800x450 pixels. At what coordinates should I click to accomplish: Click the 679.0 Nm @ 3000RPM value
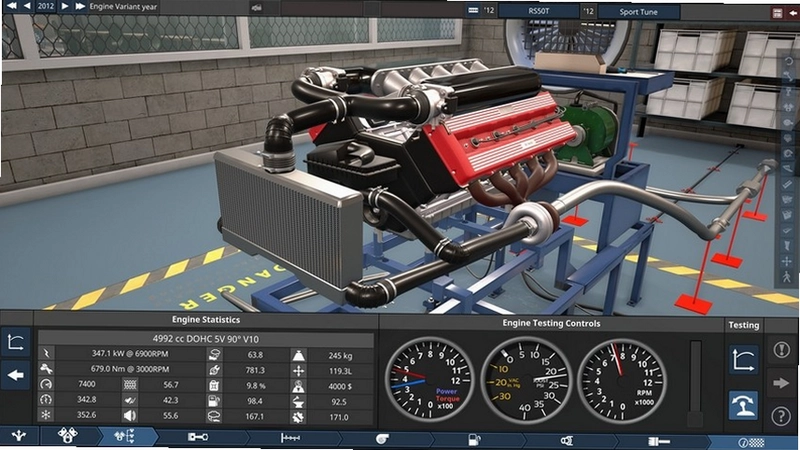[130, 369]
